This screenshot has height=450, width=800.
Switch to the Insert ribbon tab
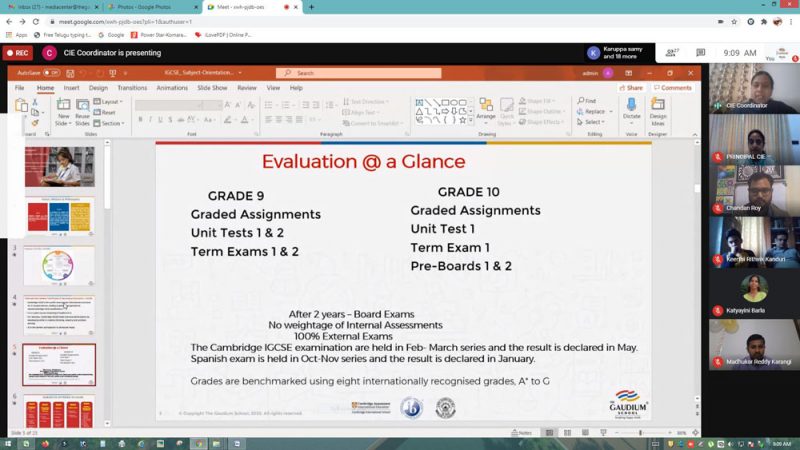[71, 88]
